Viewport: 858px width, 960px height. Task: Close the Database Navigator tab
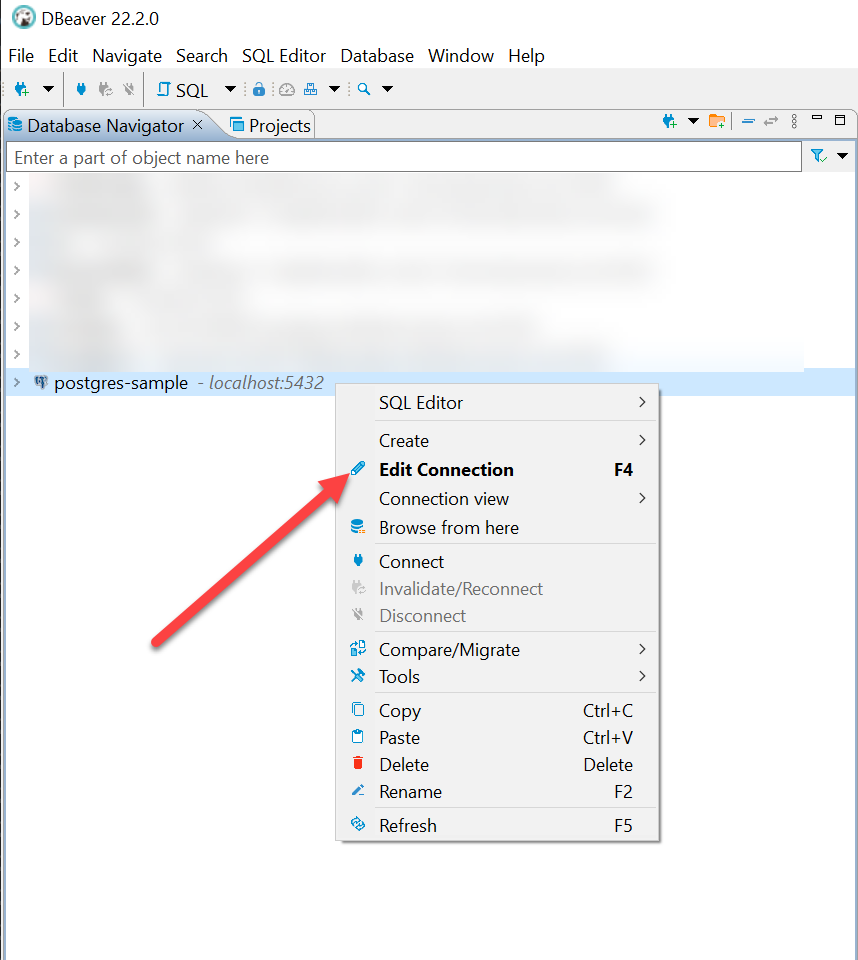tap(198, 125)
